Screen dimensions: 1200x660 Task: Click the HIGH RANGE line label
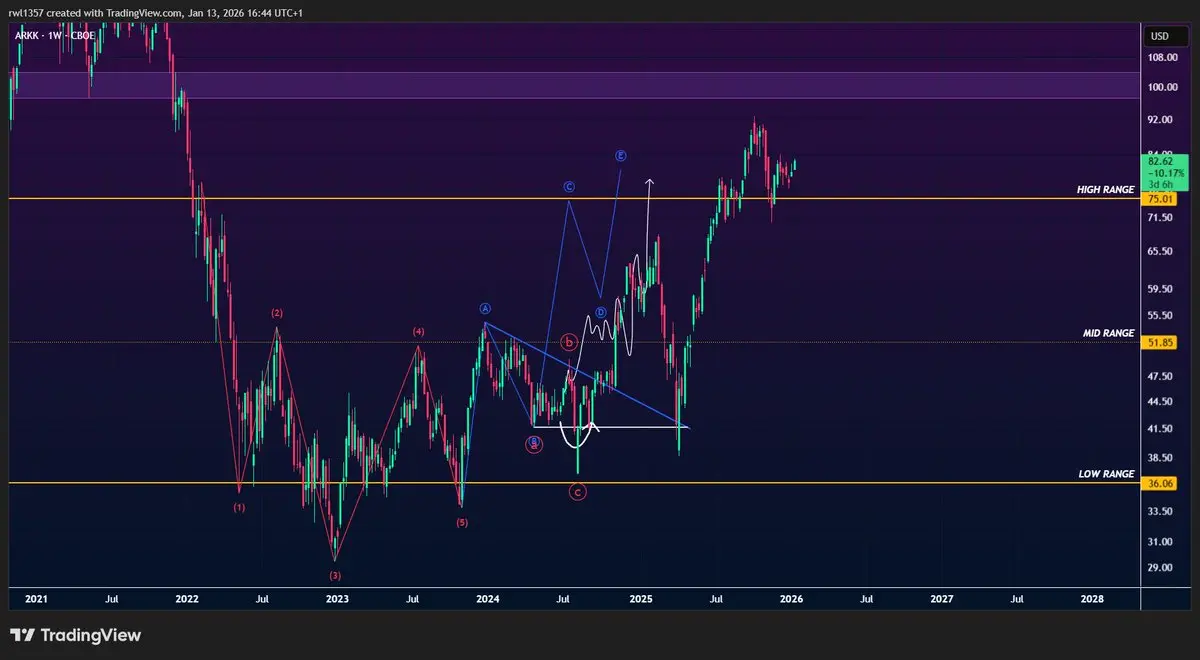pos(1106,189)
